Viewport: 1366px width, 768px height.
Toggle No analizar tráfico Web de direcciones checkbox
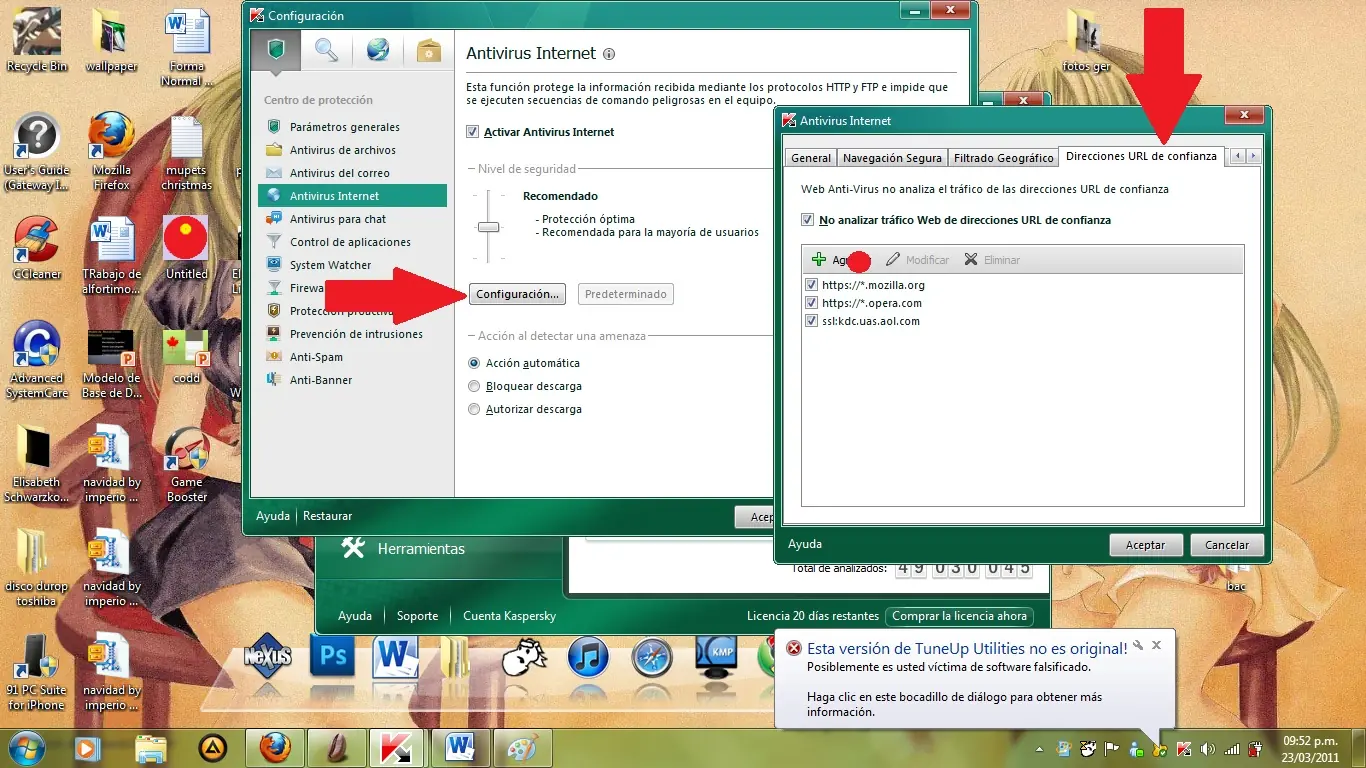(808, 220)
